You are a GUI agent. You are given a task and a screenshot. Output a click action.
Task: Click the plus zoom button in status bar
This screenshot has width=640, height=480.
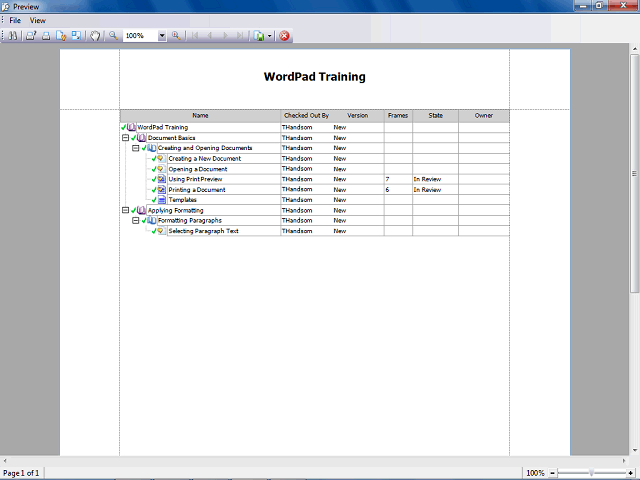(630, 473)
